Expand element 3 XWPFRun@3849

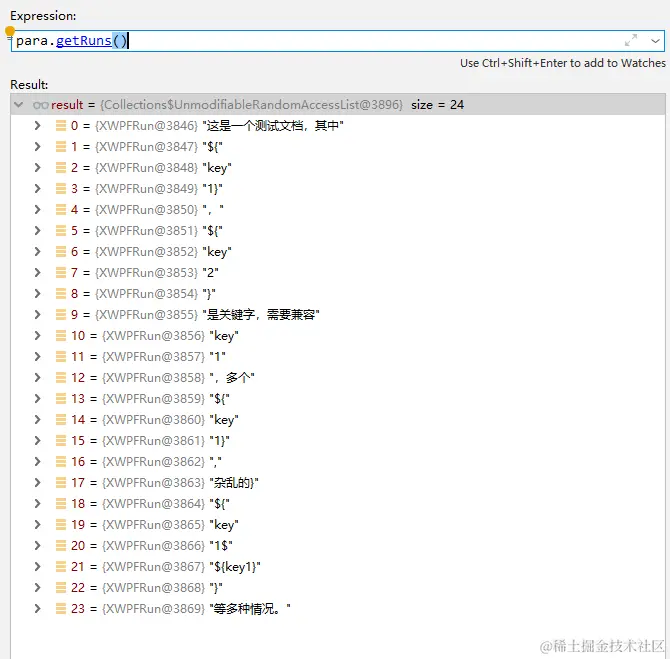[x=38, y=188]
